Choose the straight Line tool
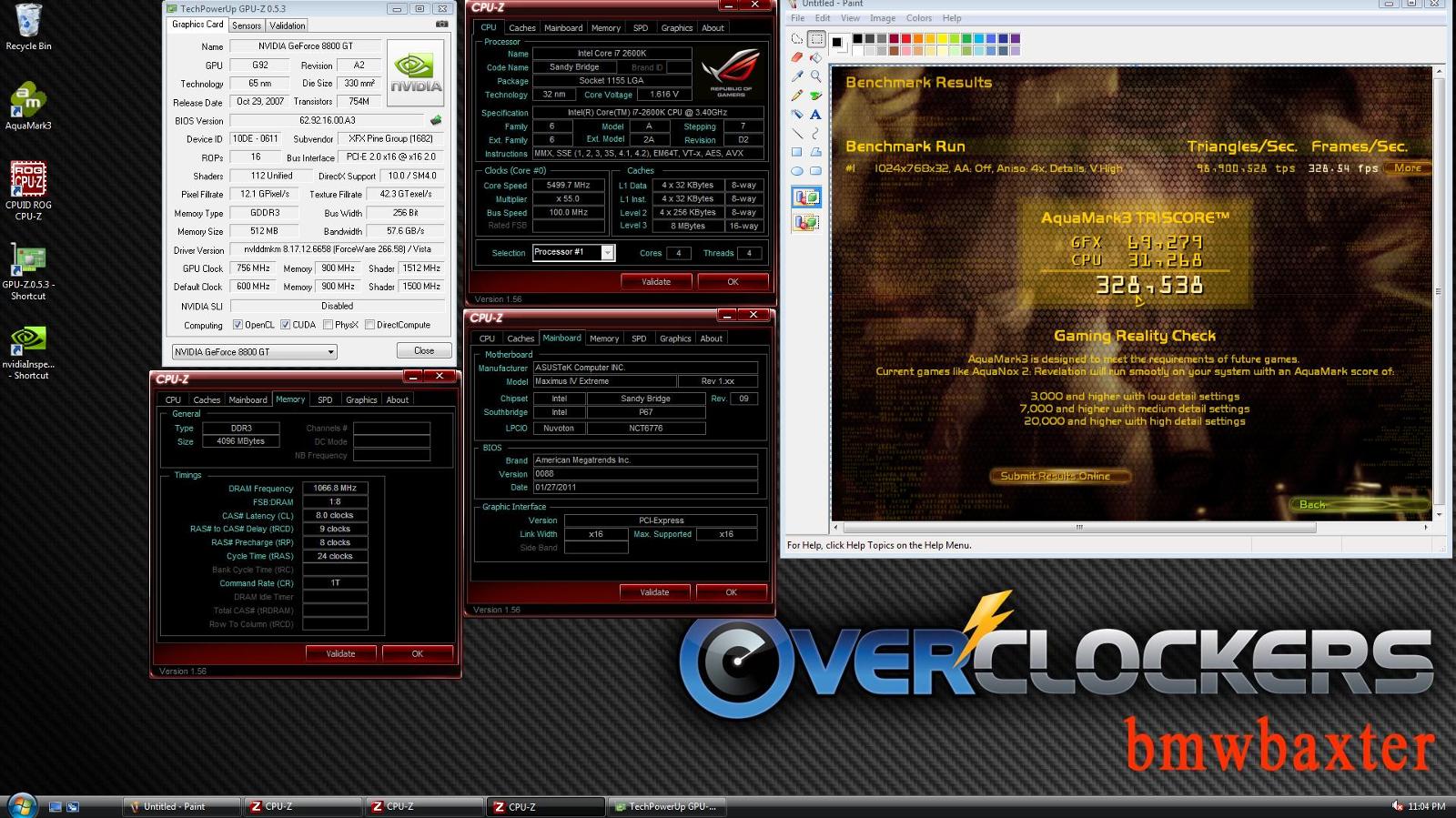The width and height of the screenshot is (1456, 818). [797, 134]
